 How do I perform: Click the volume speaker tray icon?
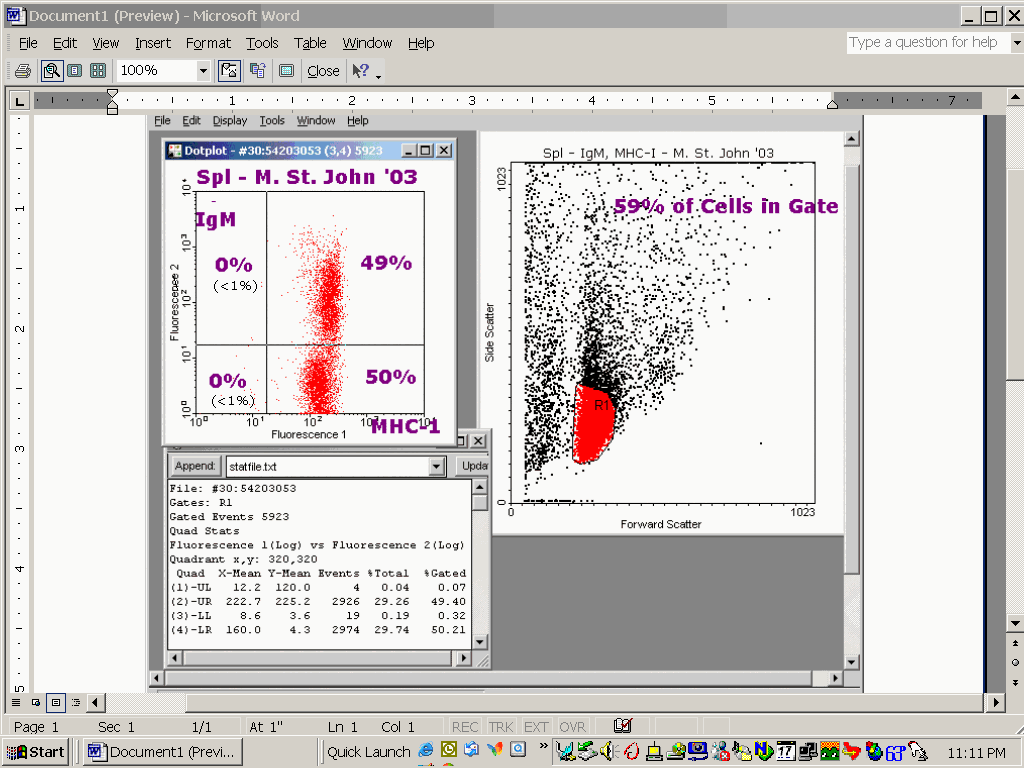pyautogui.click(x=608, y=752)
